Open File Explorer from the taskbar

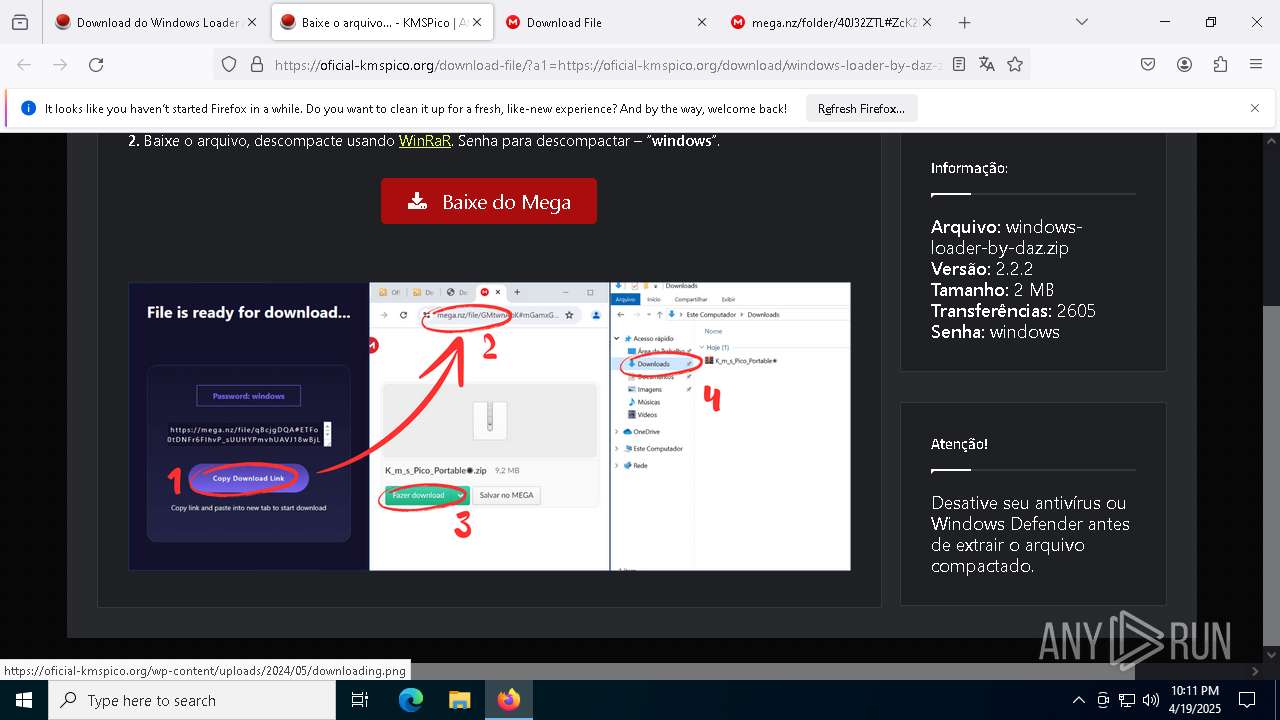click(459, 700)
